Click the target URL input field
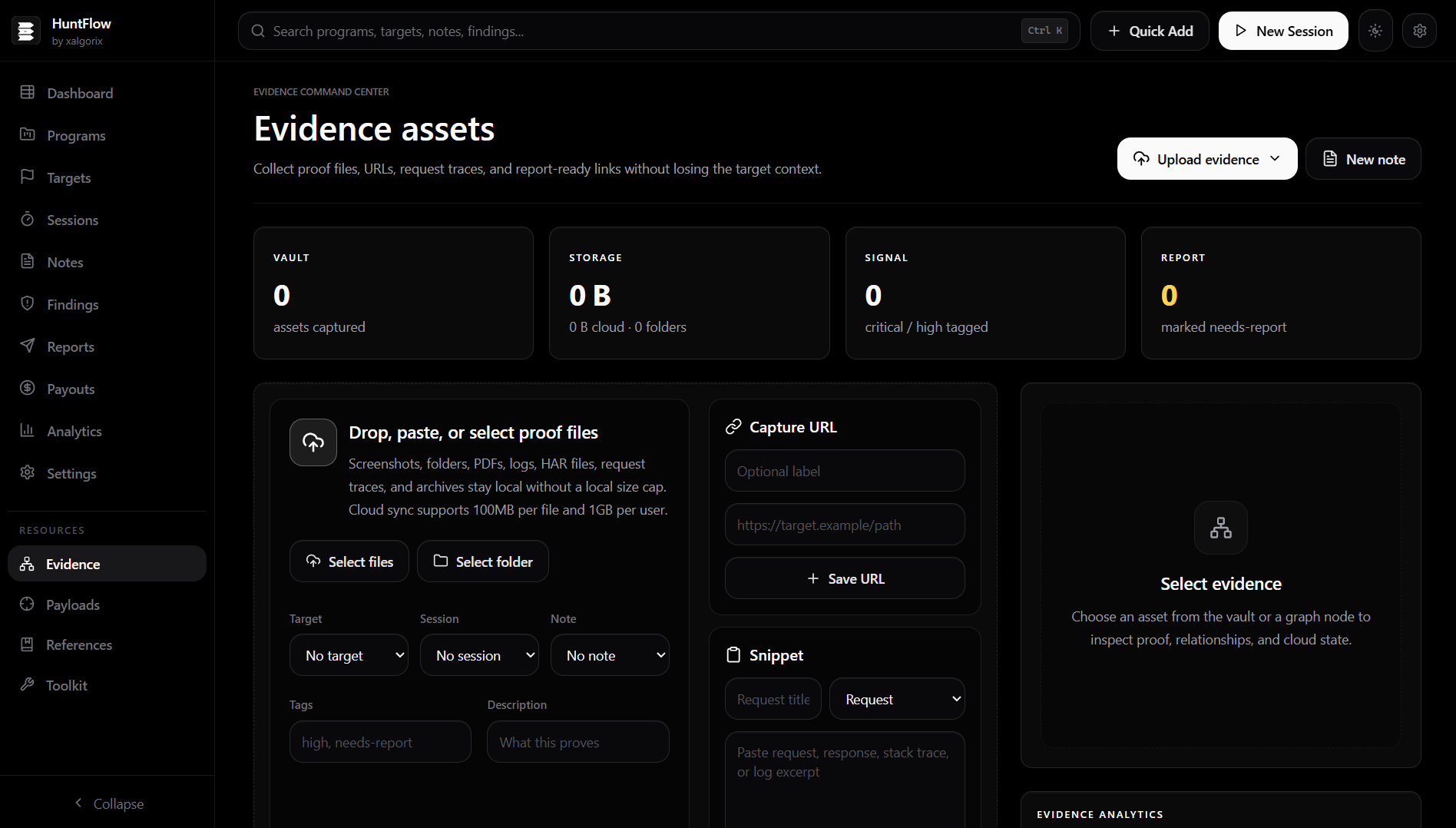 [845, 525]
